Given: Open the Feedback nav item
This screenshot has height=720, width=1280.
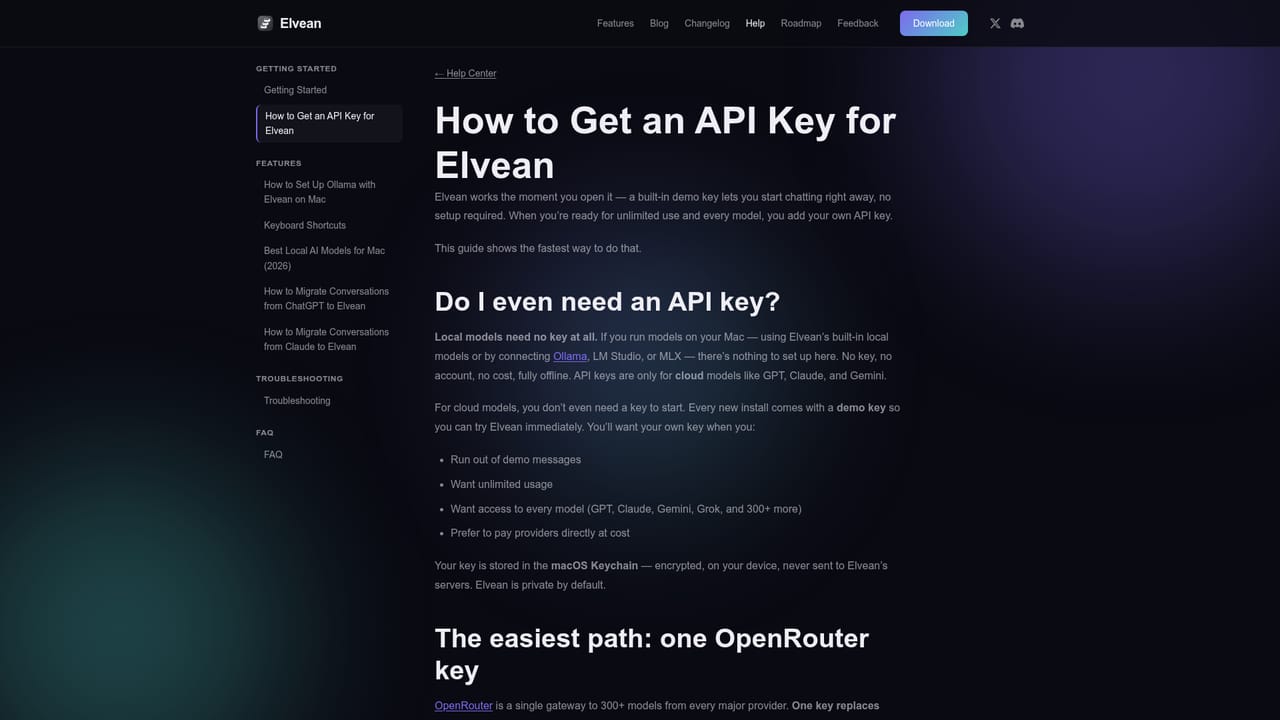Looking at the screenshot, I should click(858, 23).
